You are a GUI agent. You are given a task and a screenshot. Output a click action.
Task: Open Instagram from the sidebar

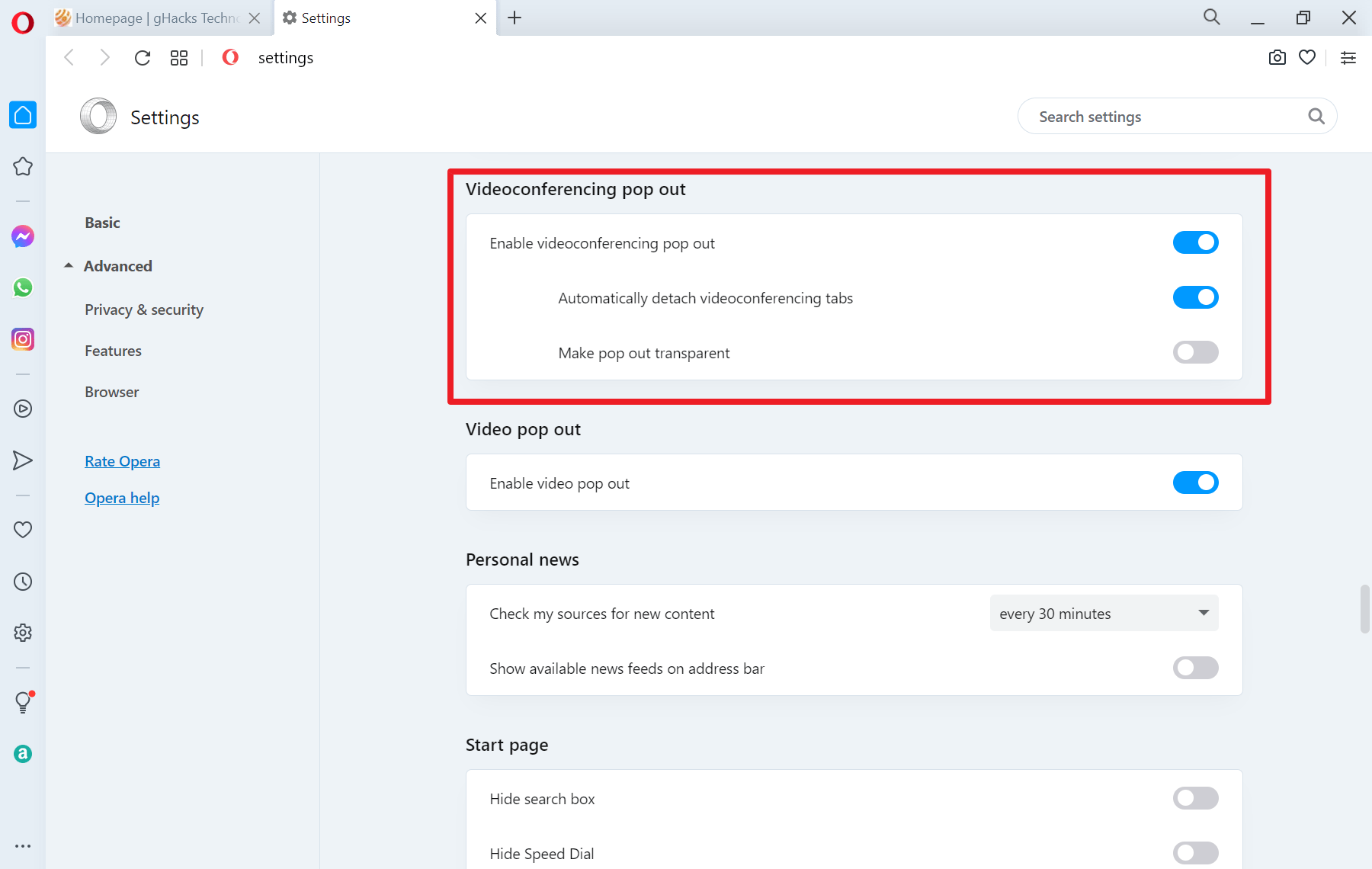pos(23,339)
